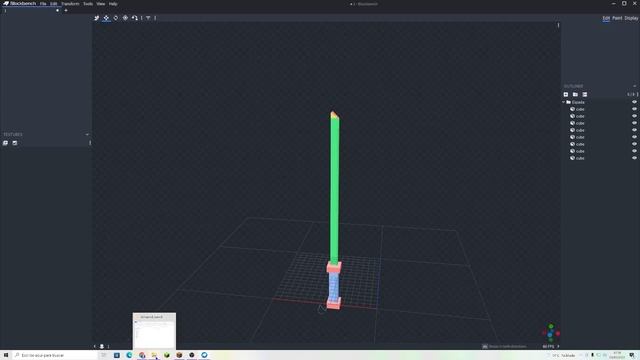The height and width of the screenshot is (360, 640).
Task: Open the Edge browser from the taskbar
Action: point(129,355)
